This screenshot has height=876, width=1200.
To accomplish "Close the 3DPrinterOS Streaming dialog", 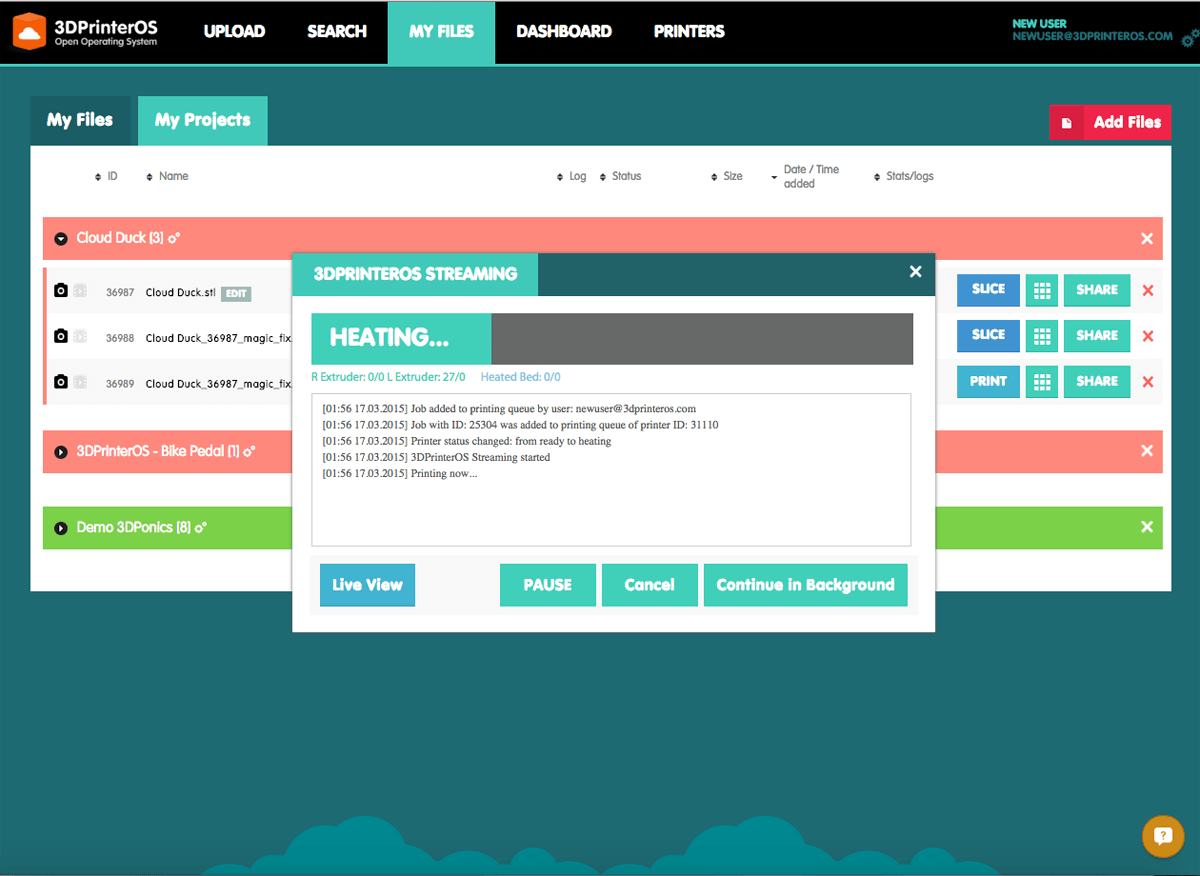I will (915, 272).
